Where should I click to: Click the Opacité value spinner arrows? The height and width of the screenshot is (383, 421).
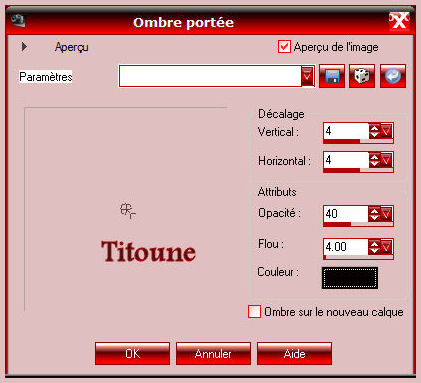coord(374,214)
